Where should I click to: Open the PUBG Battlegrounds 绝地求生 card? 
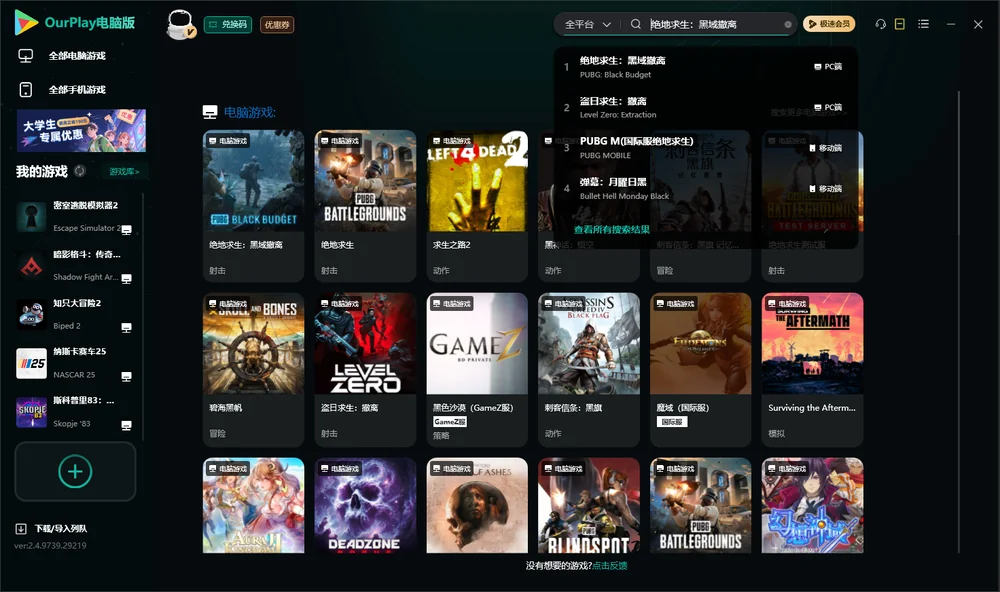coord(365,205)
